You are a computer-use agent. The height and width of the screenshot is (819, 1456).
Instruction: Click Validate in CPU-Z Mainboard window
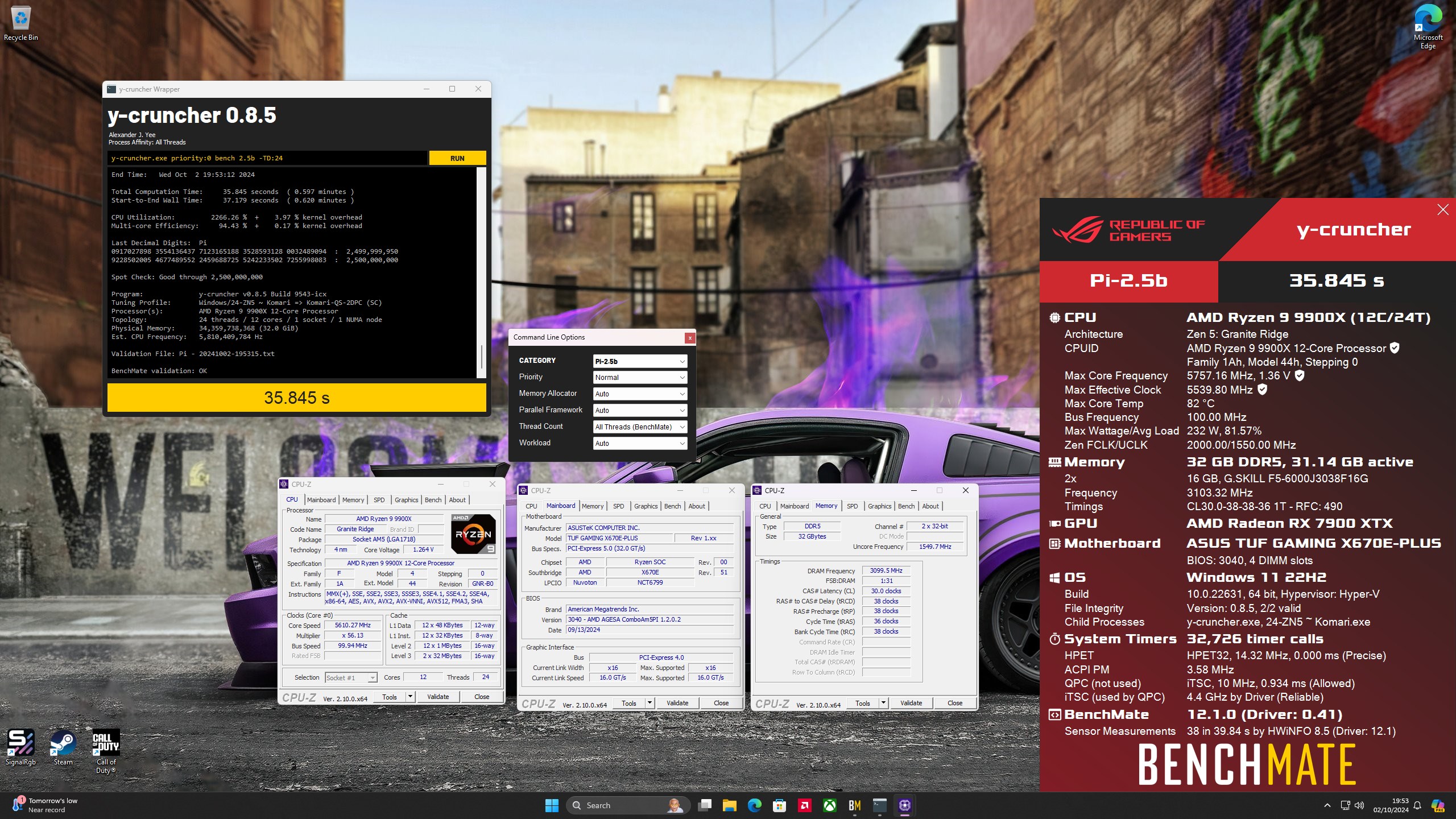pyautogui.click(x=677, y=703)
